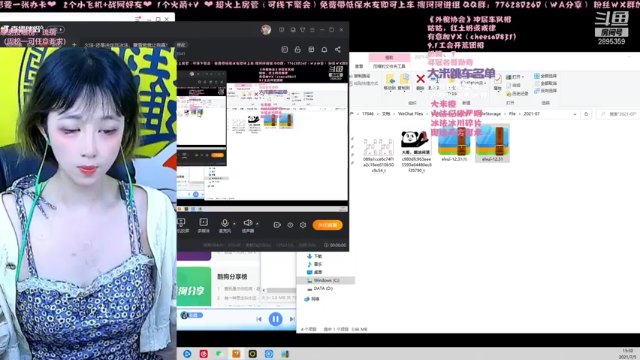This screenshot has width=640, height=360.
Task: Click the file explorer search field
Action: (x=617, y=114)
